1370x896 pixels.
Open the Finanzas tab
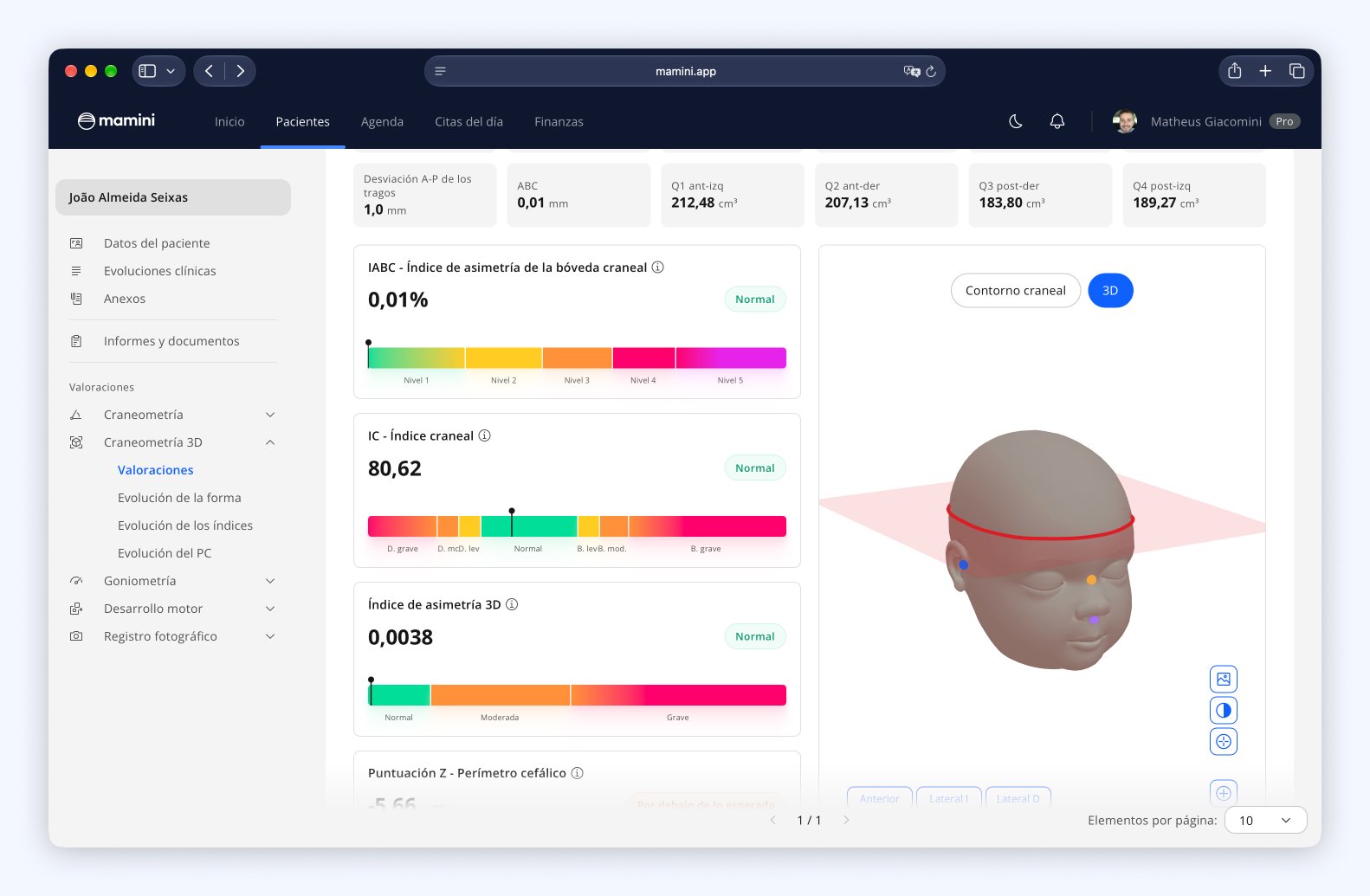[559, 122]
